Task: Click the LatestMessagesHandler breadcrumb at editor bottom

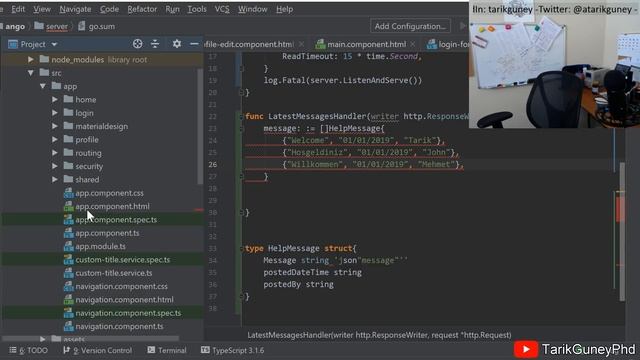Action: pyautogui.click(x=379, y=335)
